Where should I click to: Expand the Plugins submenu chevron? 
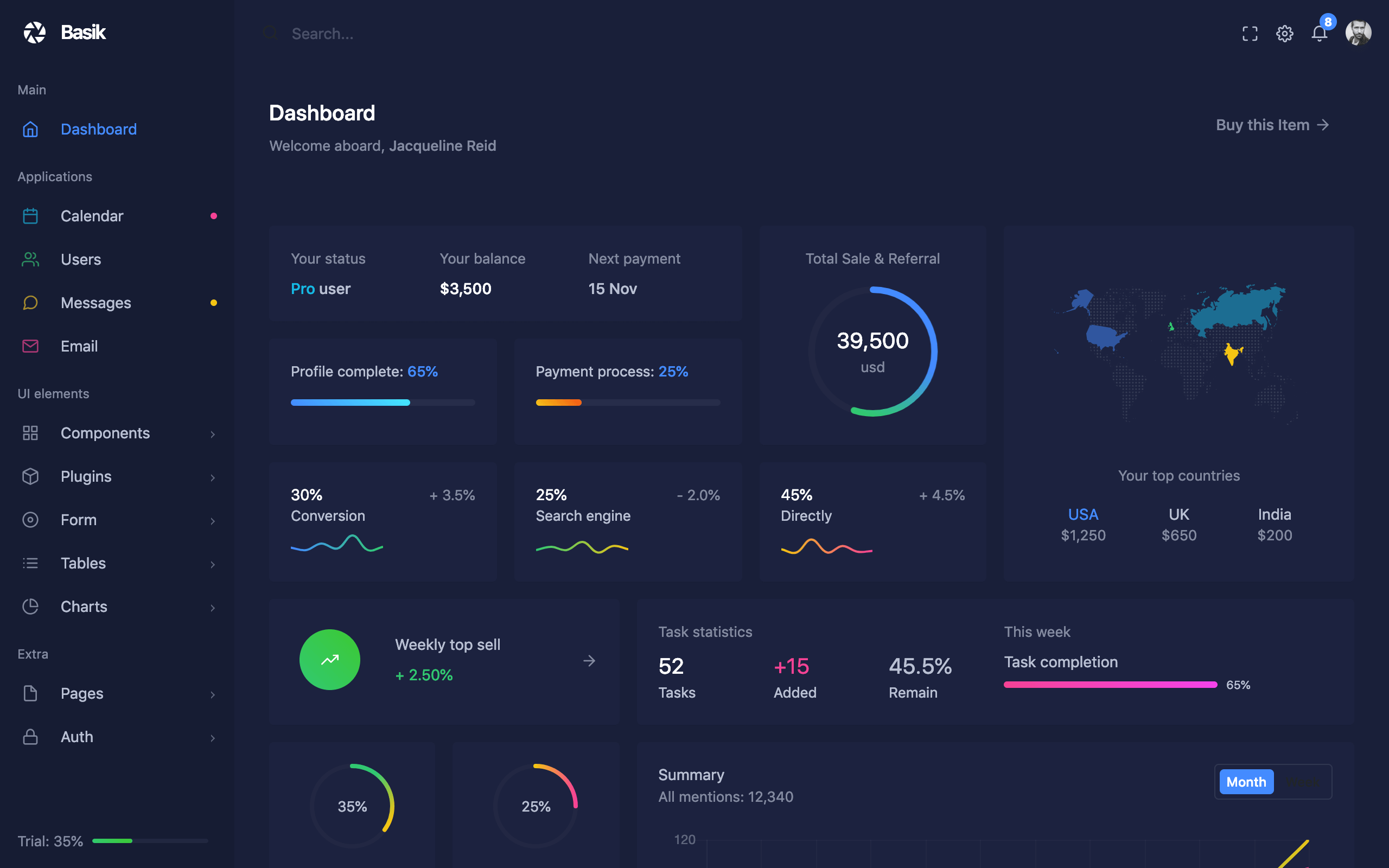[x=212, y=477]
